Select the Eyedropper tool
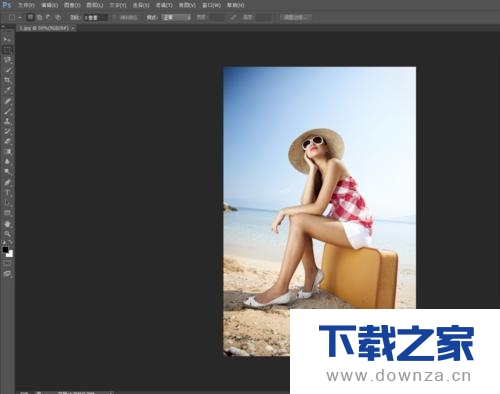This screenshot has width=500, height=394. coord(7,90)
